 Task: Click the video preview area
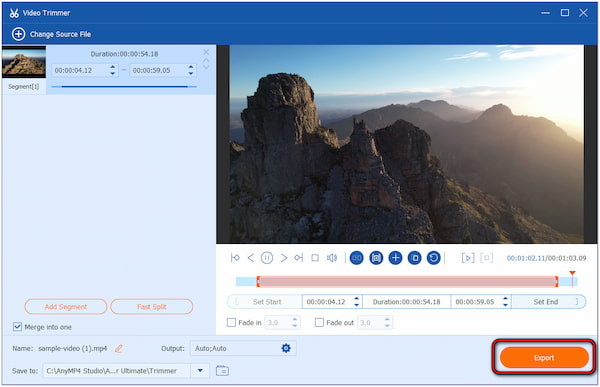(x=407, y=144)
